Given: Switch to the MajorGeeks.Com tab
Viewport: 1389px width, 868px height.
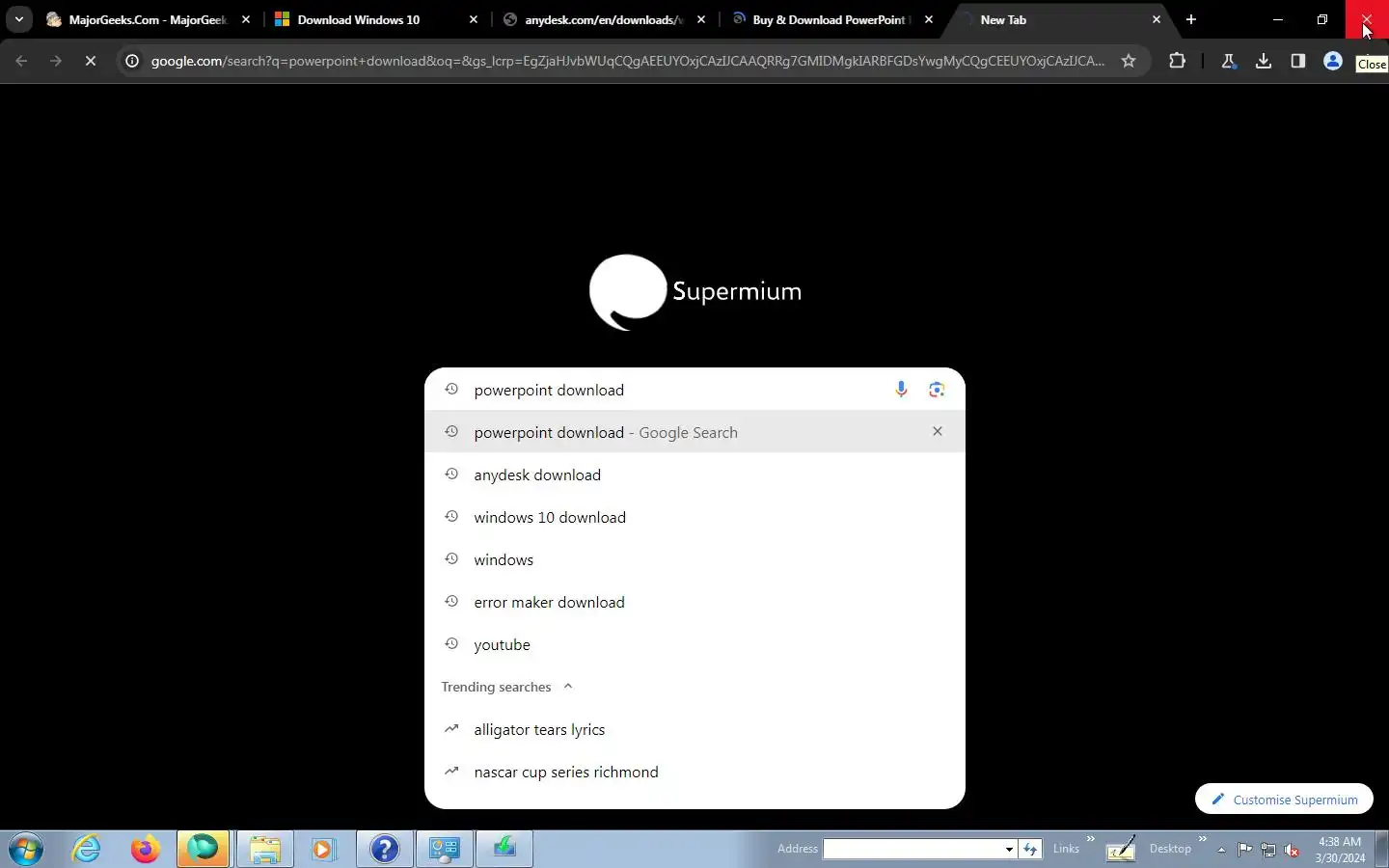Looking at the screenshot, I should [148, 19].
